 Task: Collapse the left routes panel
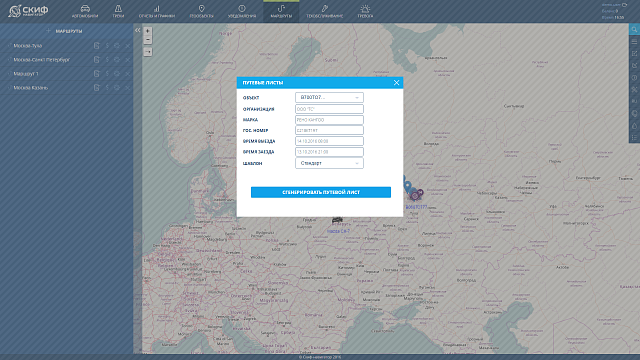coord(138,30)
